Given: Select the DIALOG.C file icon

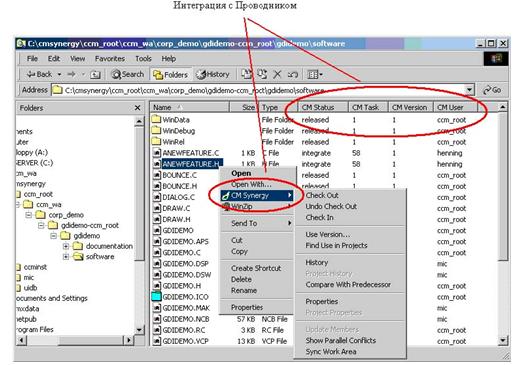Looking at the screenshot, I should click(x=157, y=197).
